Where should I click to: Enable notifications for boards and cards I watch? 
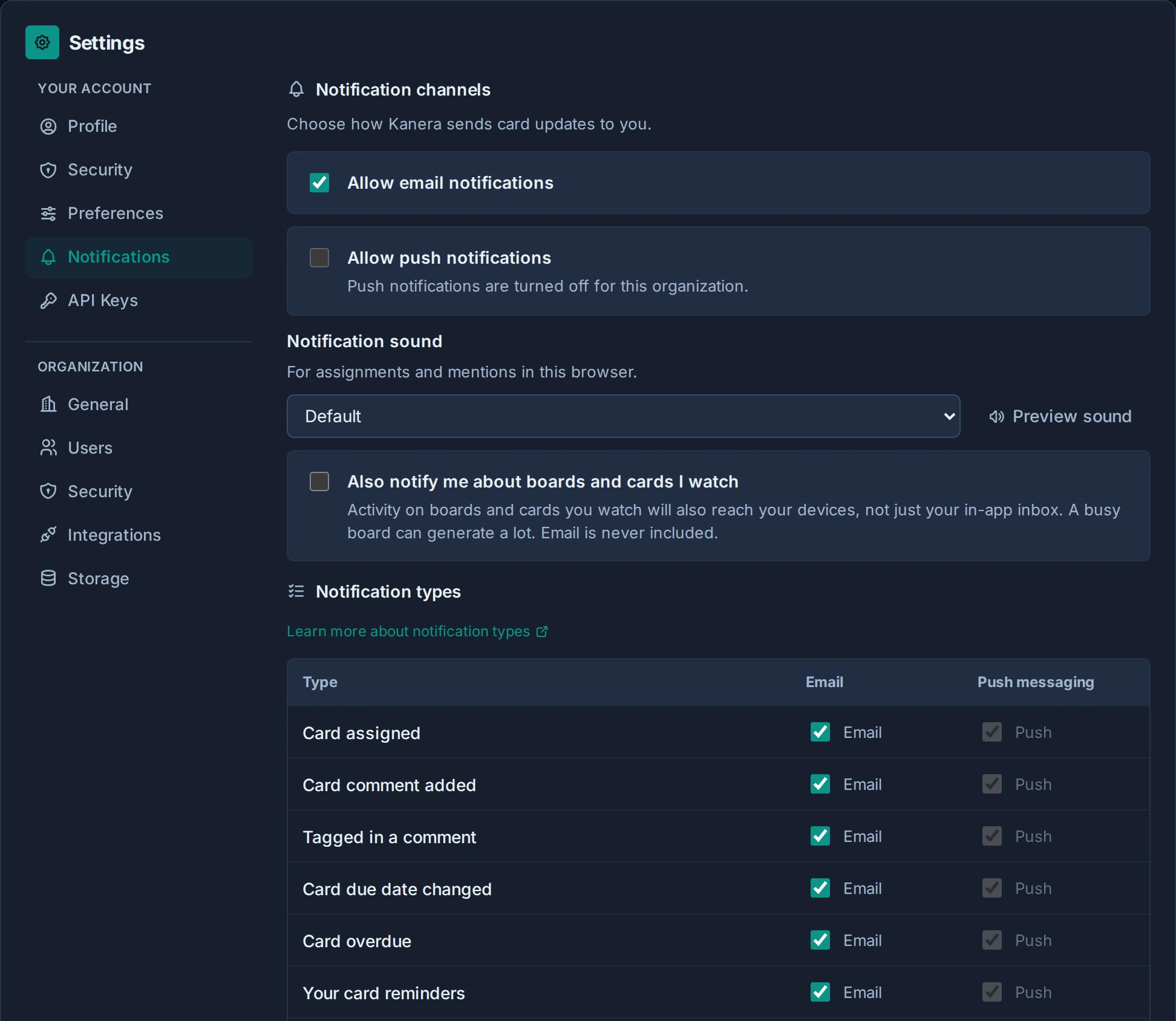point(319,481)
